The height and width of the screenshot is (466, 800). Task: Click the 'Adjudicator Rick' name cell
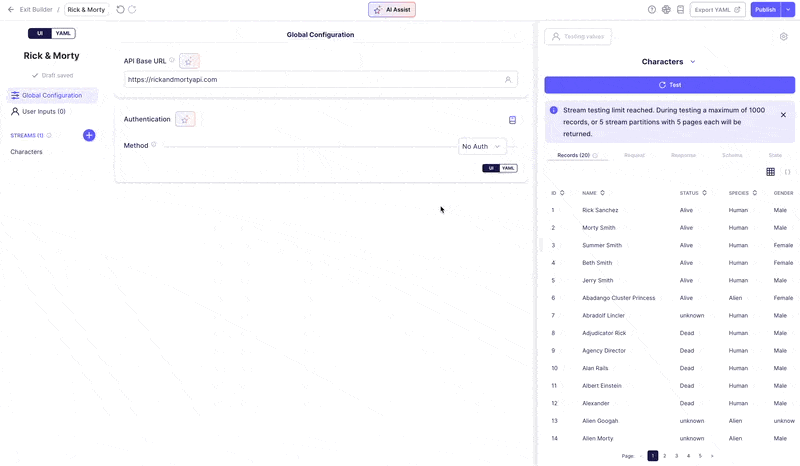604,333
